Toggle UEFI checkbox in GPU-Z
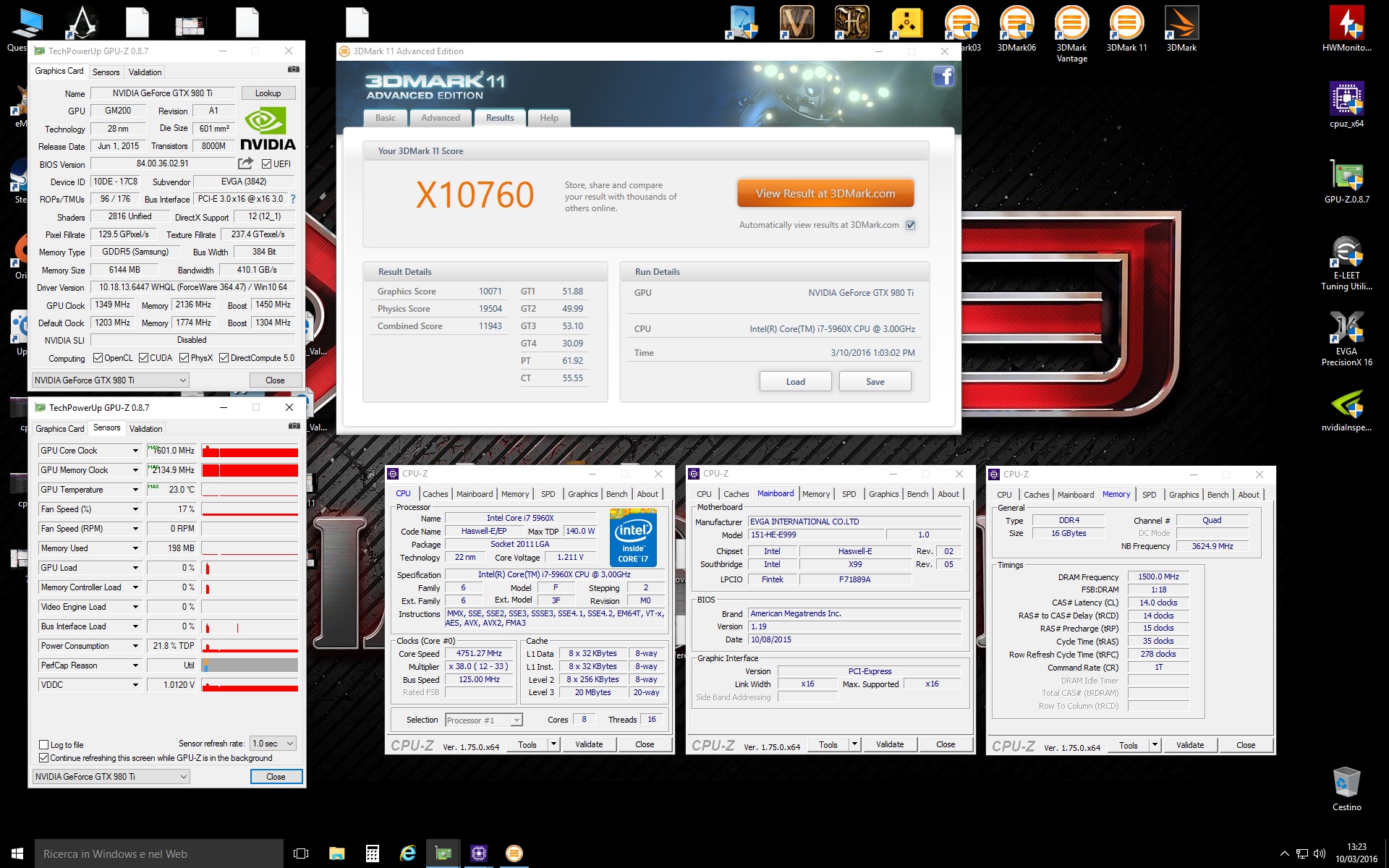Viewport: 1389px width, 868px height. tap(267, 164)
